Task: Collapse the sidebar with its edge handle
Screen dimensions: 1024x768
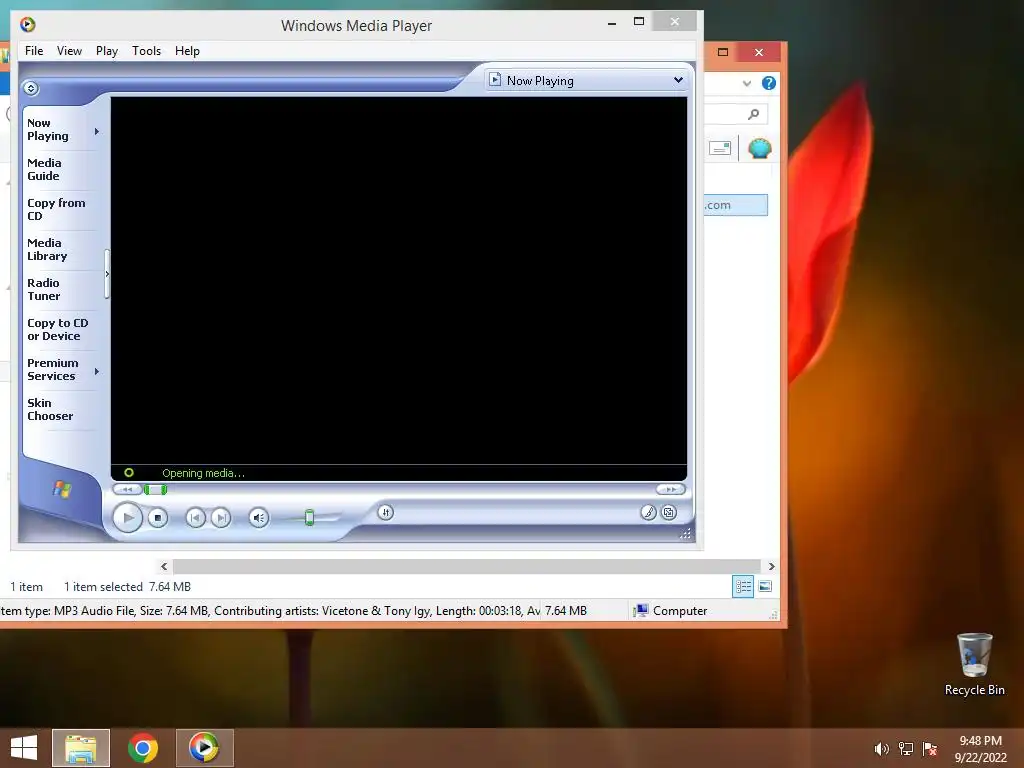Action: [107, 274]
